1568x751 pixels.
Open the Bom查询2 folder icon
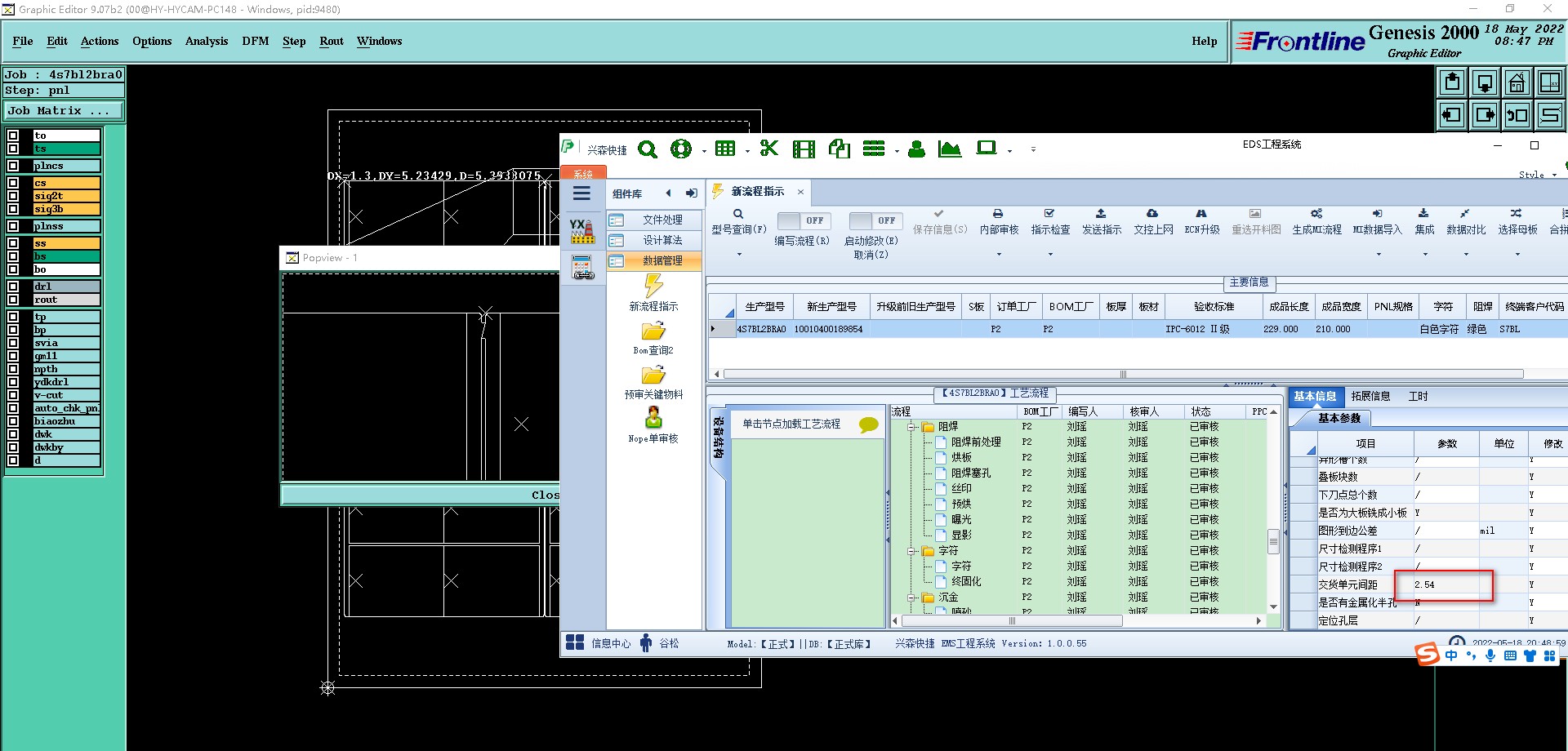click(653, 331)
